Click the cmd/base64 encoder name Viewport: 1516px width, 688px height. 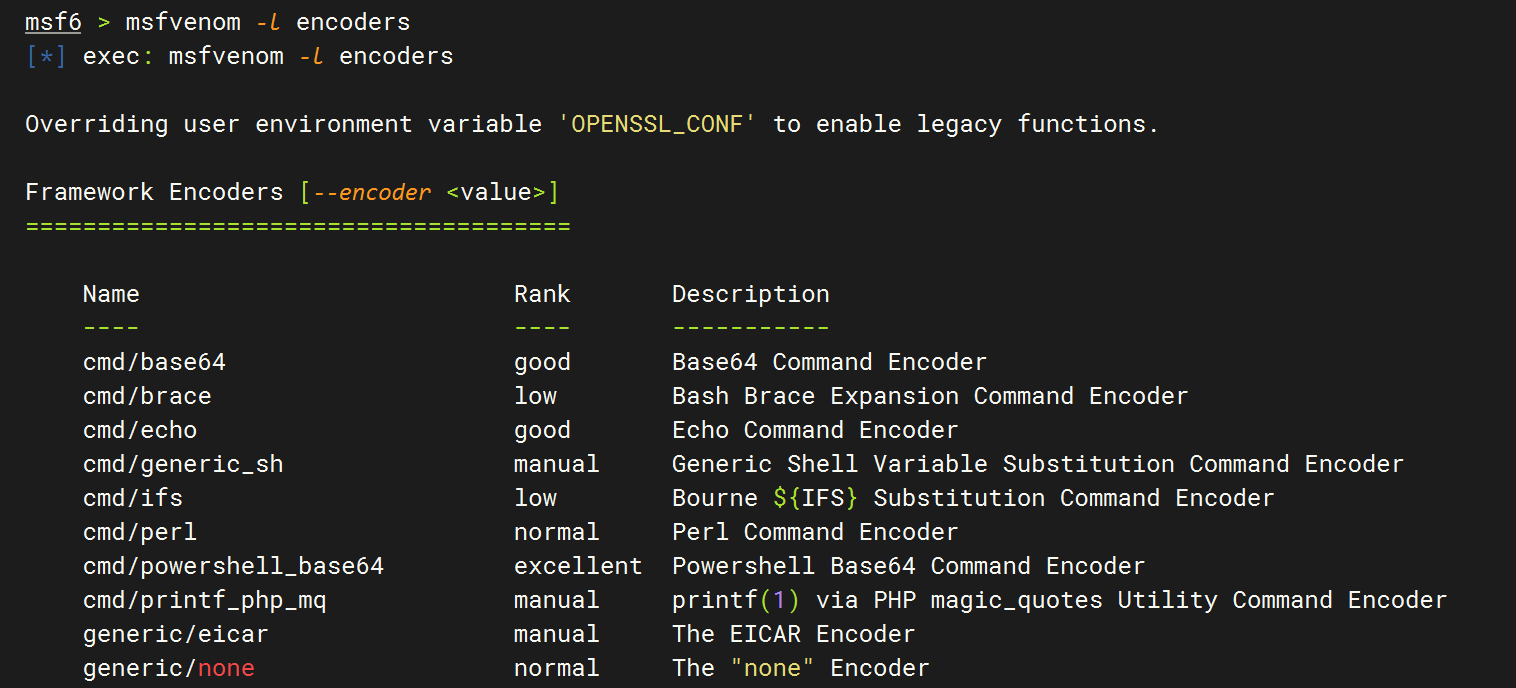(x=154, y=362)
